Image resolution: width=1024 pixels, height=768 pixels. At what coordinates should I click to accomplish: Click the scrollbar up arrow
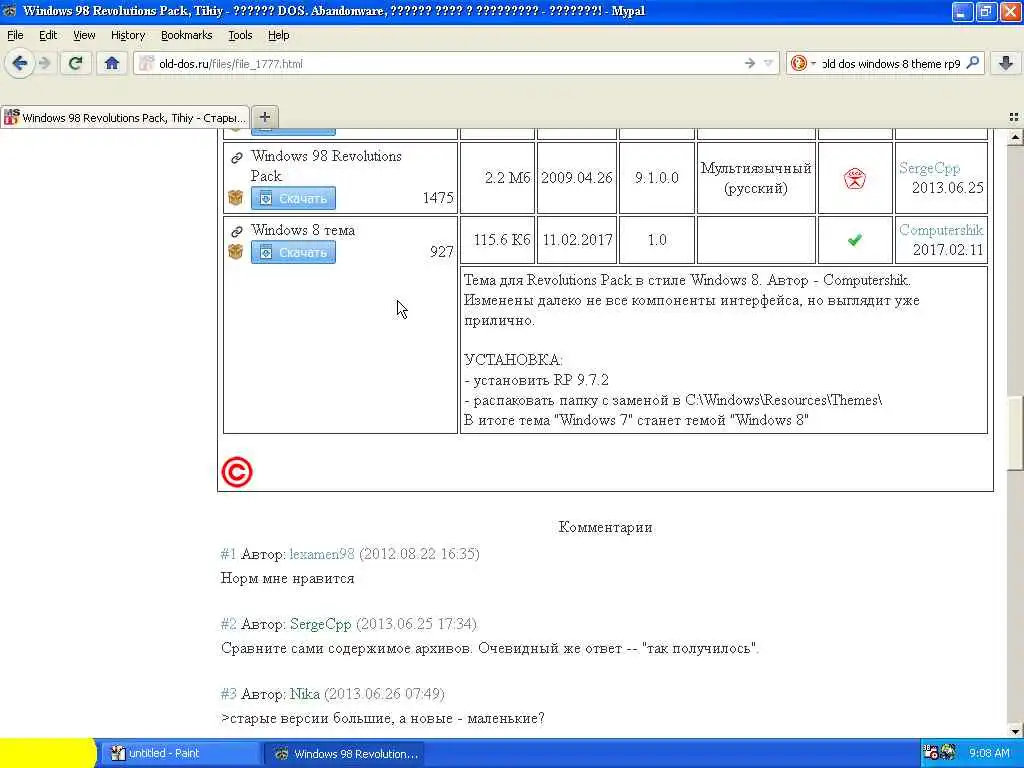click(x=1015, y=137)
